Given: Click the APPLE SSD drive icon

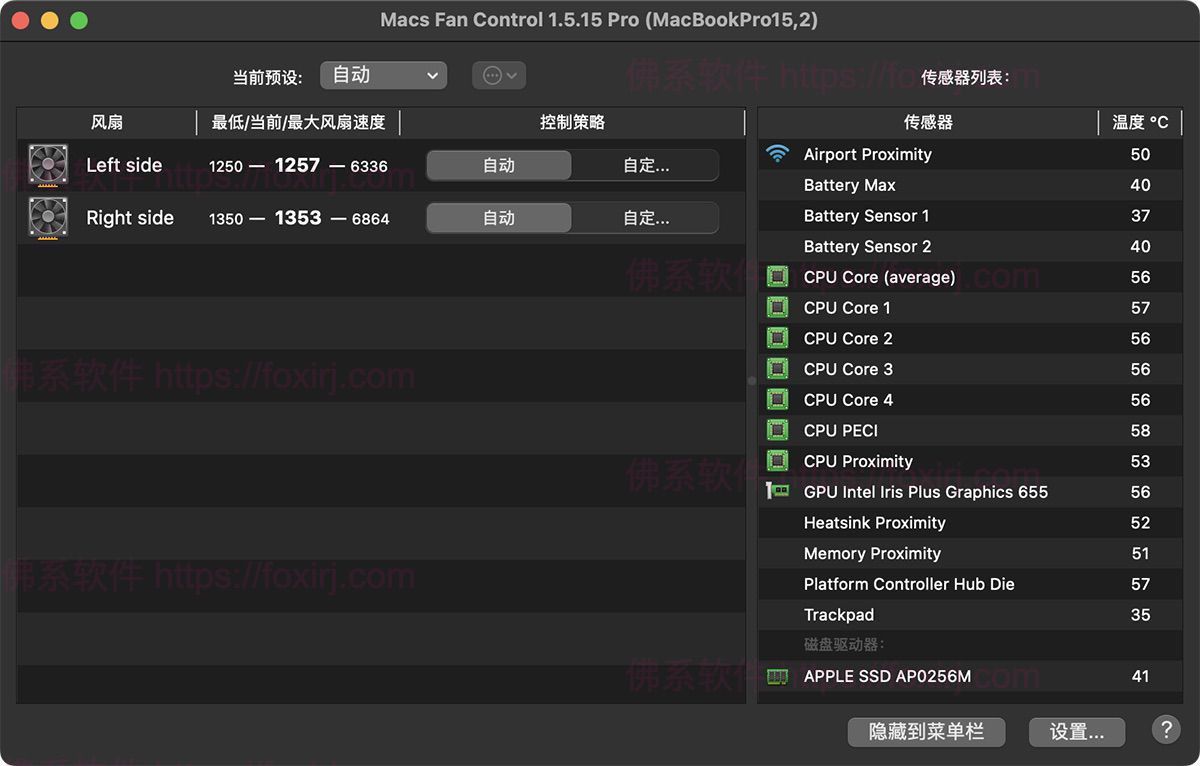Looking at the screenshot, I should tap(778, 676).
